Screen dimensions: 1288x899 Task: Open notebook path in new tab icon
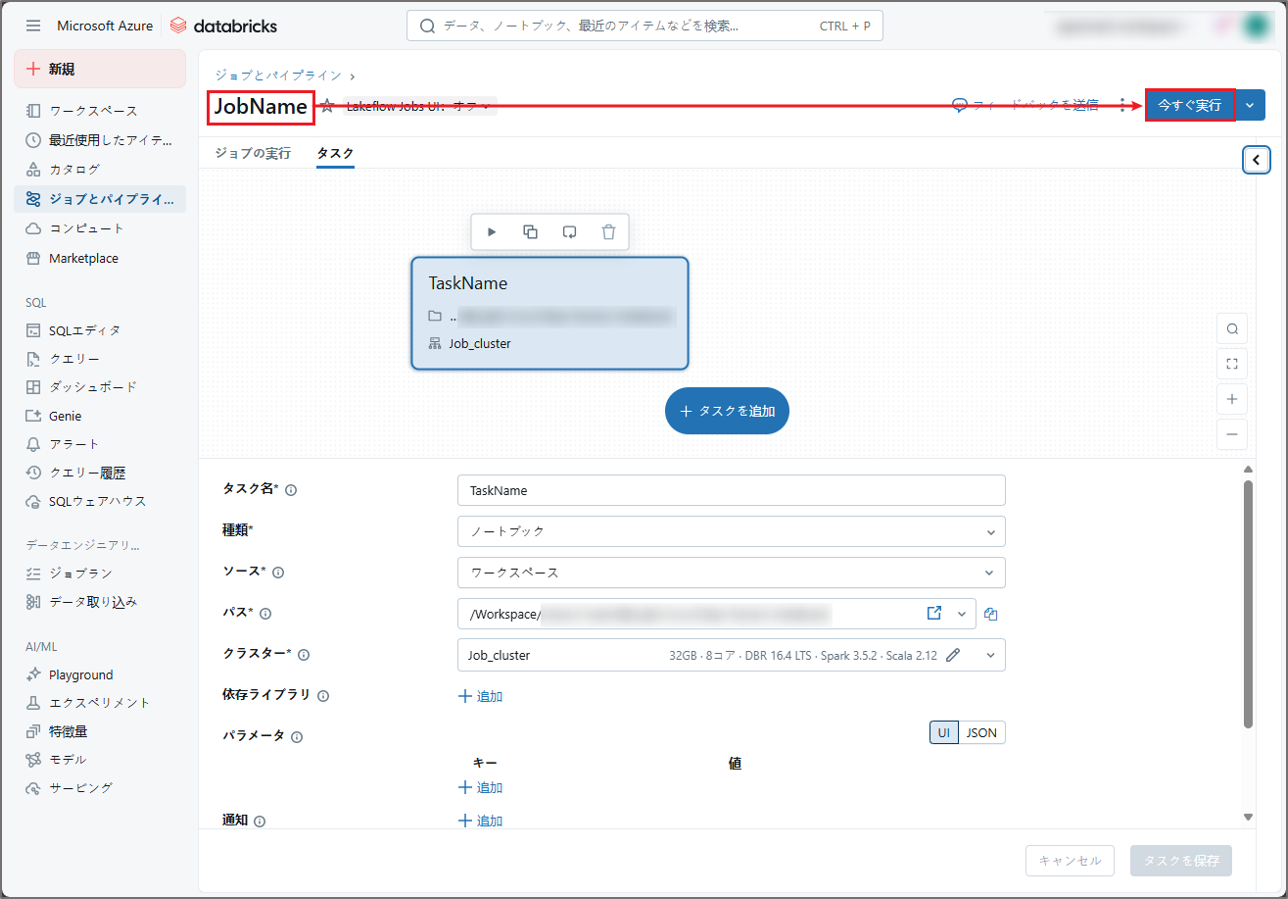pyautogui.click(x=935, y=613)
